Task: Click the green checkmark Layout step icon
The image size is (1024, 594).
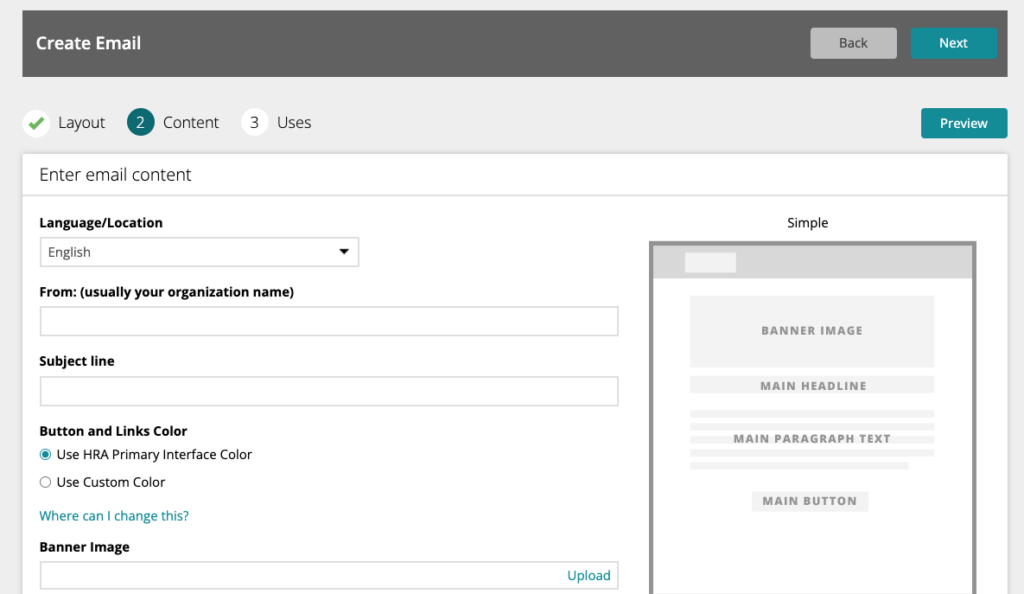Action: coord(37,123)
